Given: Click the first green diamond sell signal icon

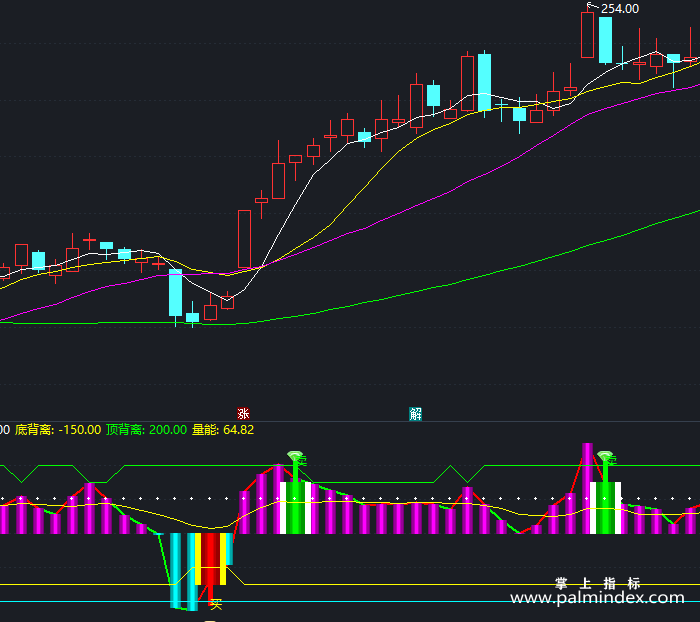Looking at the screenshot, I should click(295, 456).
